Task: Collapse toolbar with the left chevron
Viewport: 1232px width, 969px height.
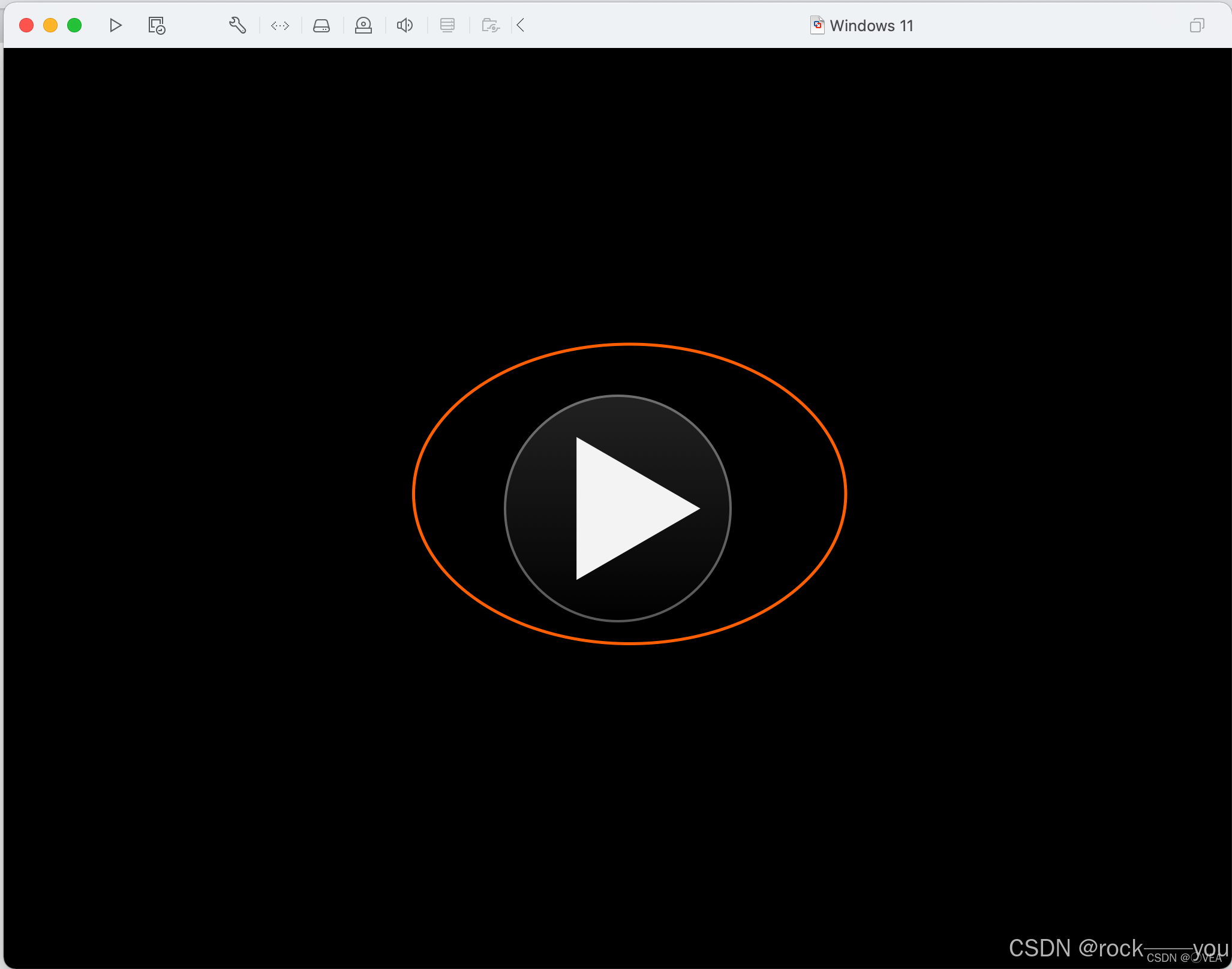Action: coord(521,25)
